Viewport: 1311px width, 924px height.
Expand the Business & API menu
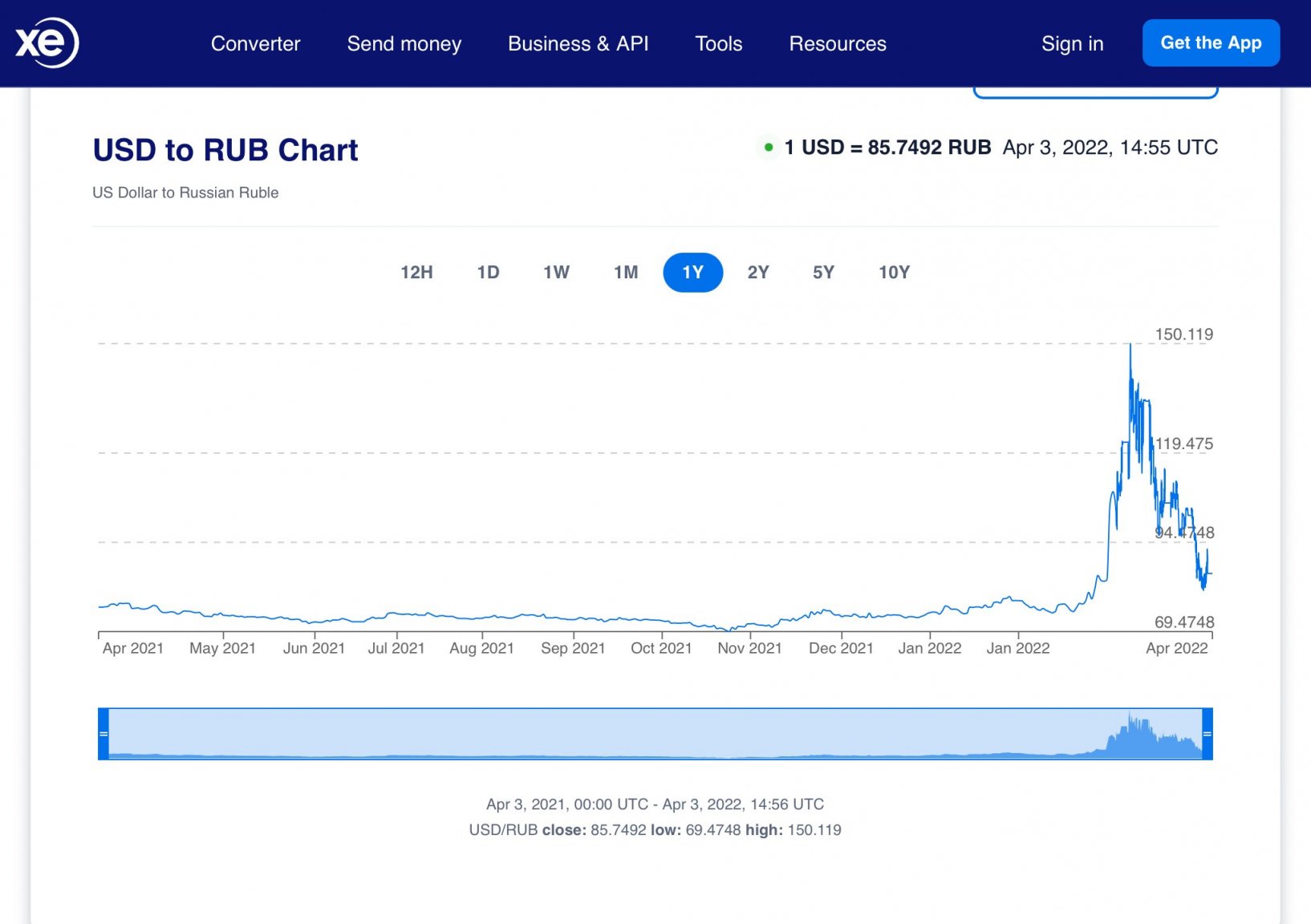[x=578, y=43]
